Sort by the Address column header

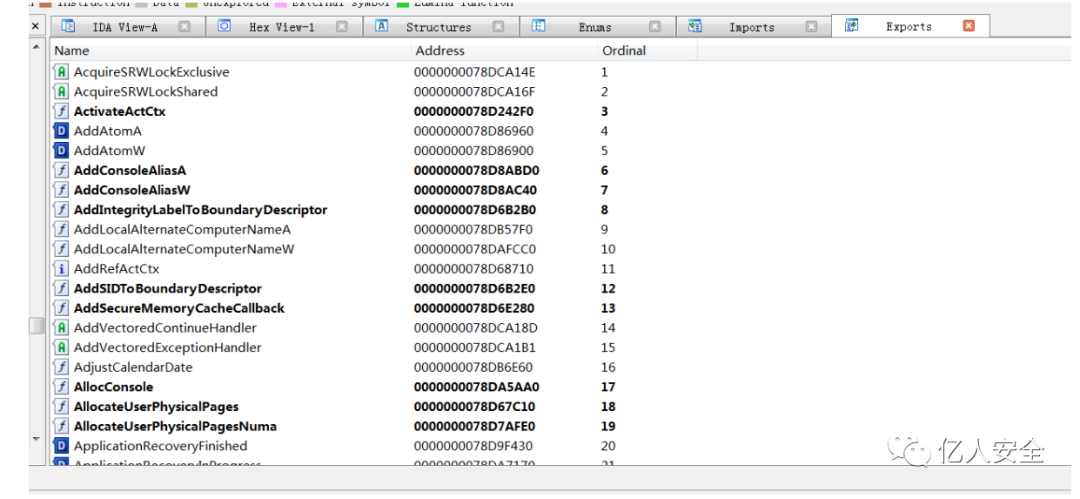[504, 50]
